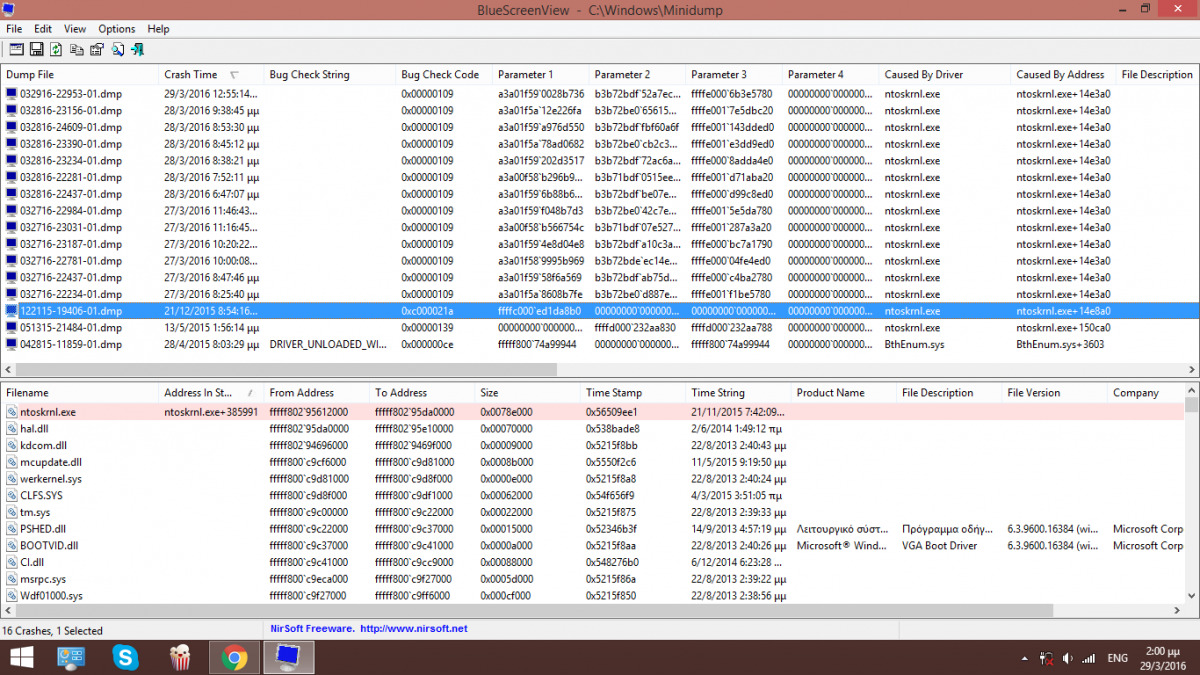Open Advanced Options from the toolbar
The height and width of the screenshot is (675, 1200).
coord(16,49)
